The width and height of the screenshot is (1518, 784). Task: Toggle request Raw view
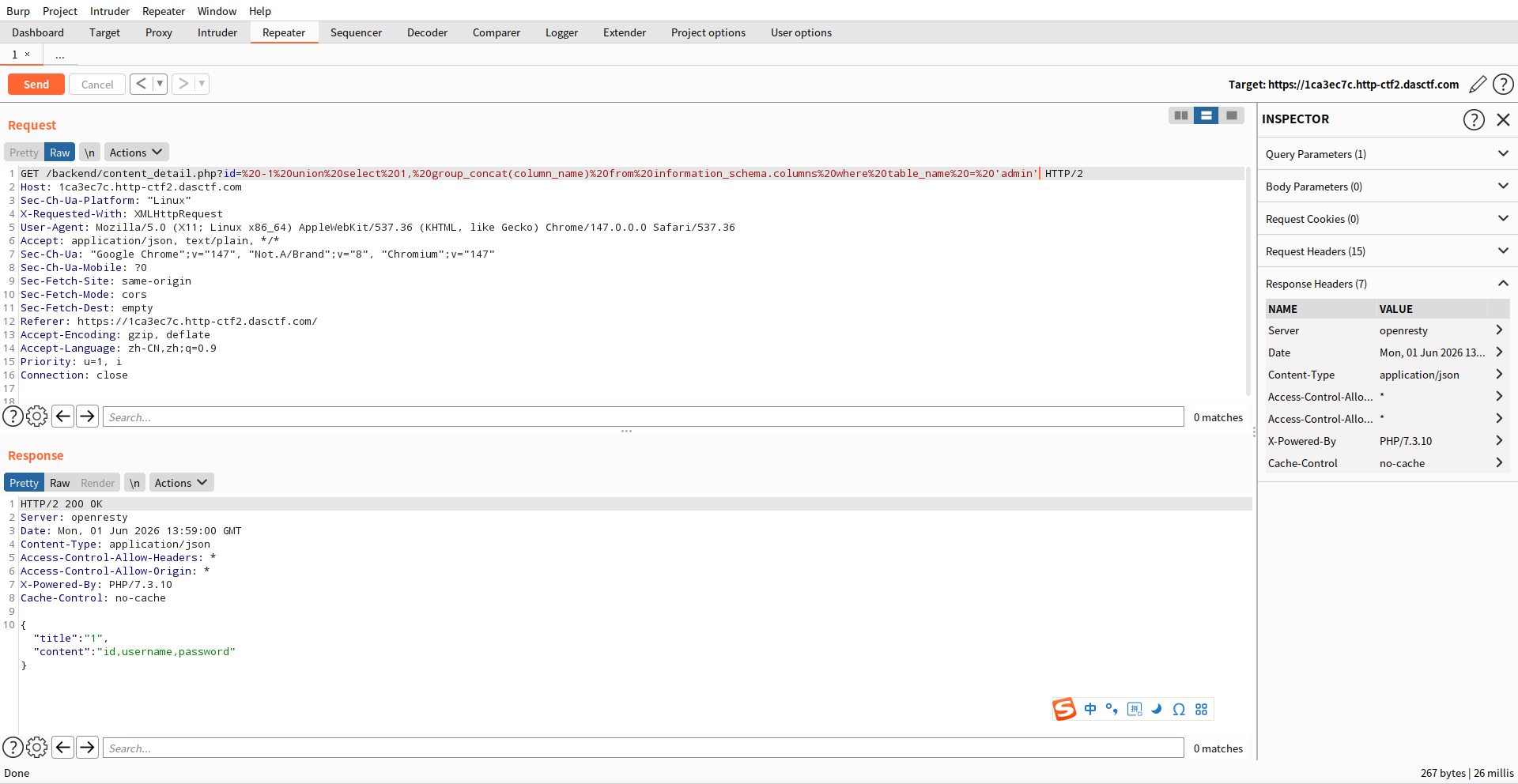(60, 153)
